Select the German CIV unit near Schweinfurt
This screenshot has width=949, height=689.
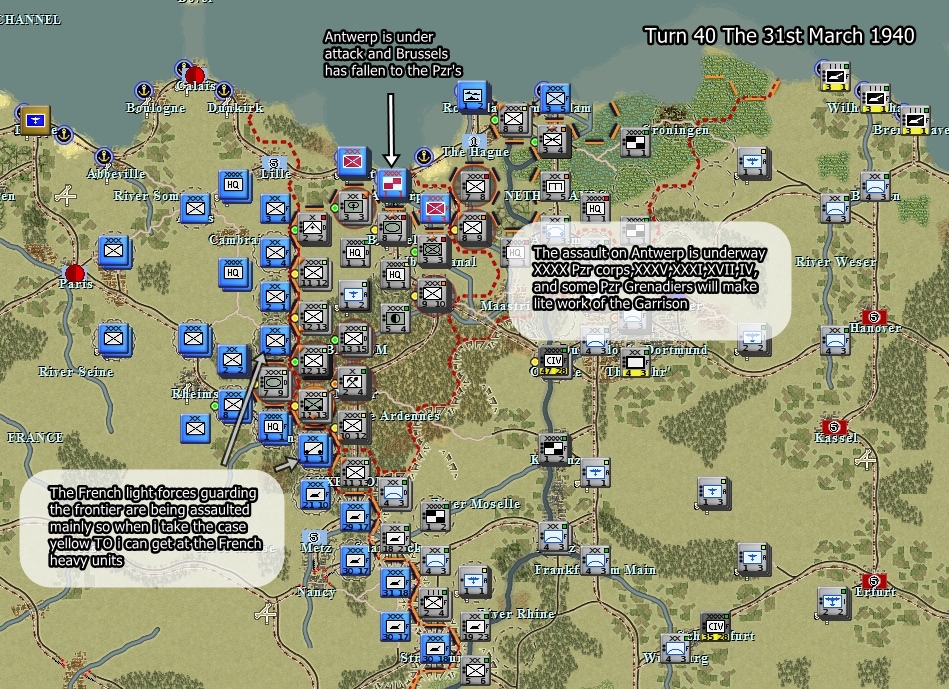[x=715, y=628]
